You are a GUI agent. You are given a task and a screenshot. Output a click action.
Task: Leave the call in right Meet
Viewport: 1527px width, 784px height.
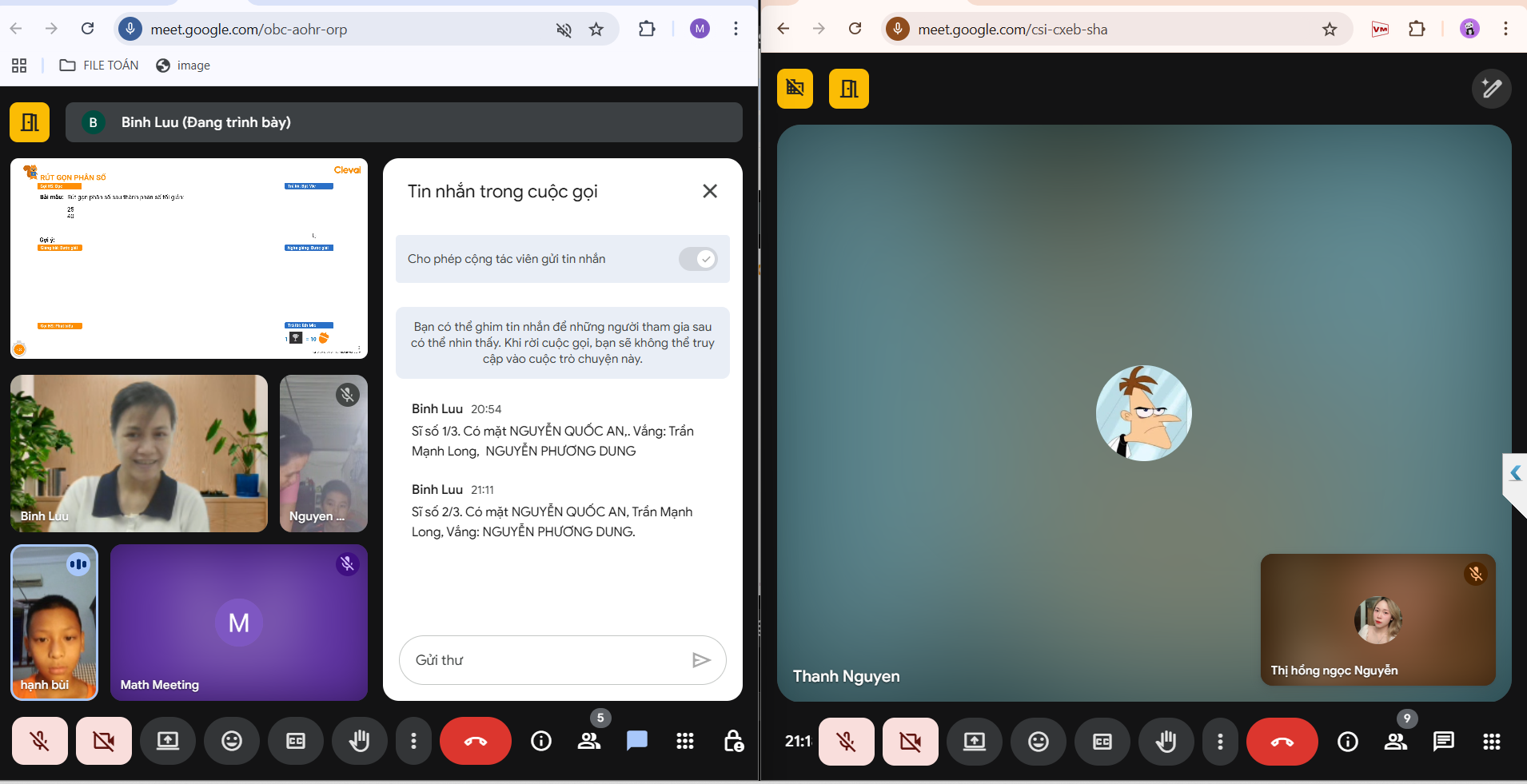pyautogui.click(x=1282, y=742)
